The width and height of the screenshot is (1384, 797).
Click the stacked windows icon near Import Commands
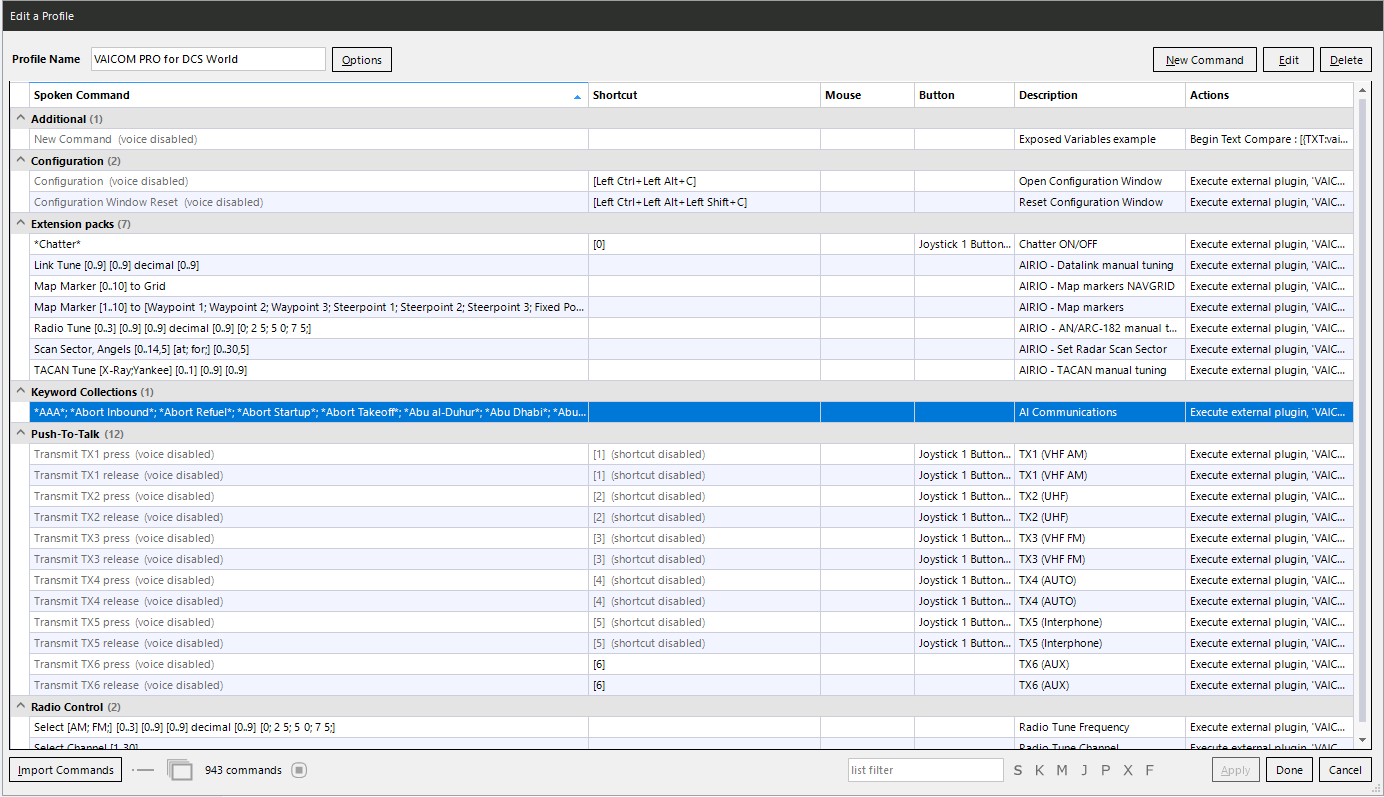179,770
